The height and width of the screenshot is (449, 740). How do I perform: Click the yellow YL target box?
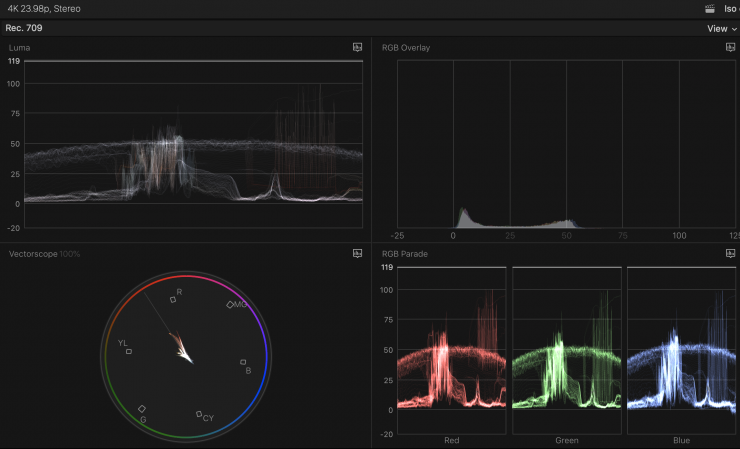(x=129, y=351)
